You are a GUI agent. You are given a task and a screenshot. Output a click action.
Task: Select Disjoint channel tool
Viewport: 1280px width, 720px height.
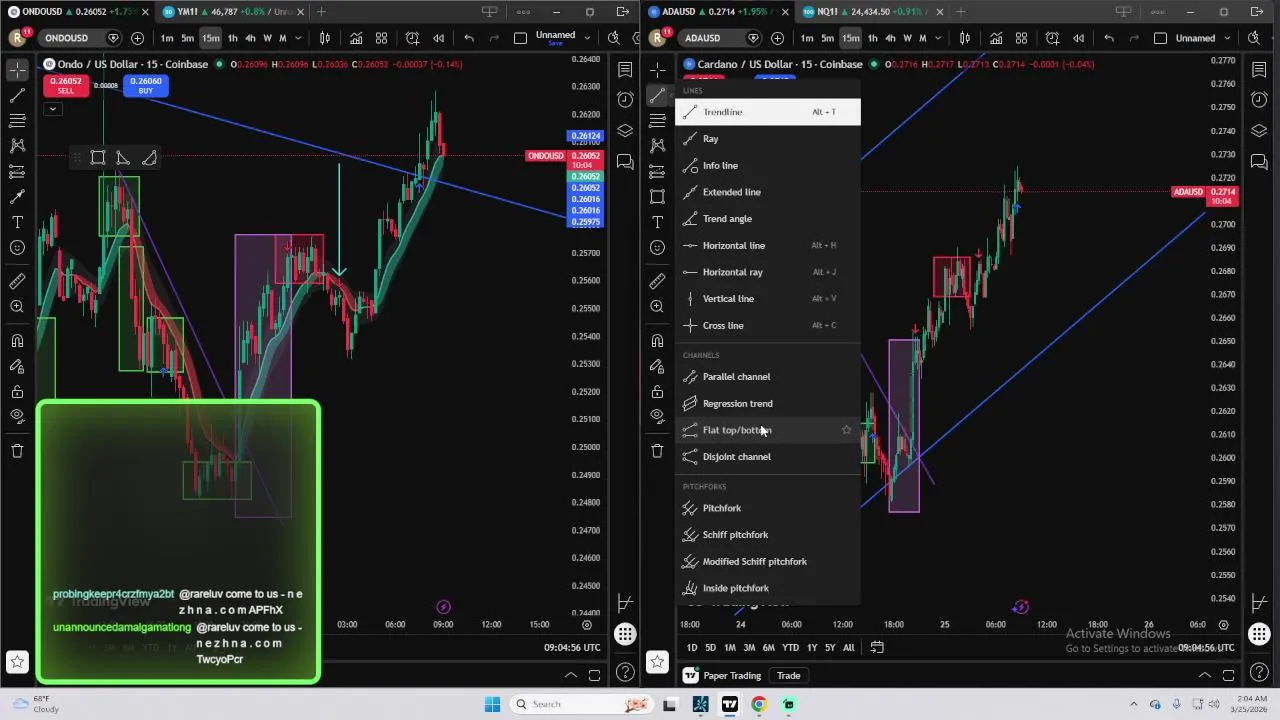tap(767, 457)
